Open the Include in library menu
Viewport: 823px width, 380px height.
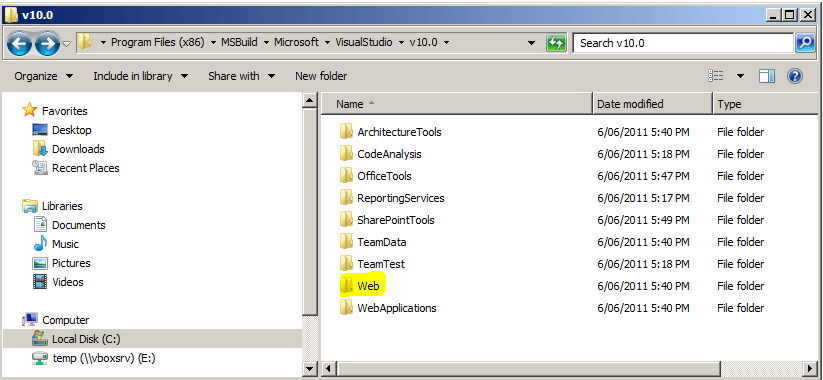click(141, 76)
